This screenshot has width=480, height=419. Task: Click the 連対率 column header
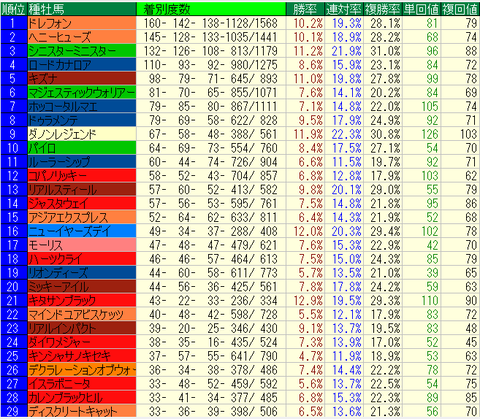(344, 9)
